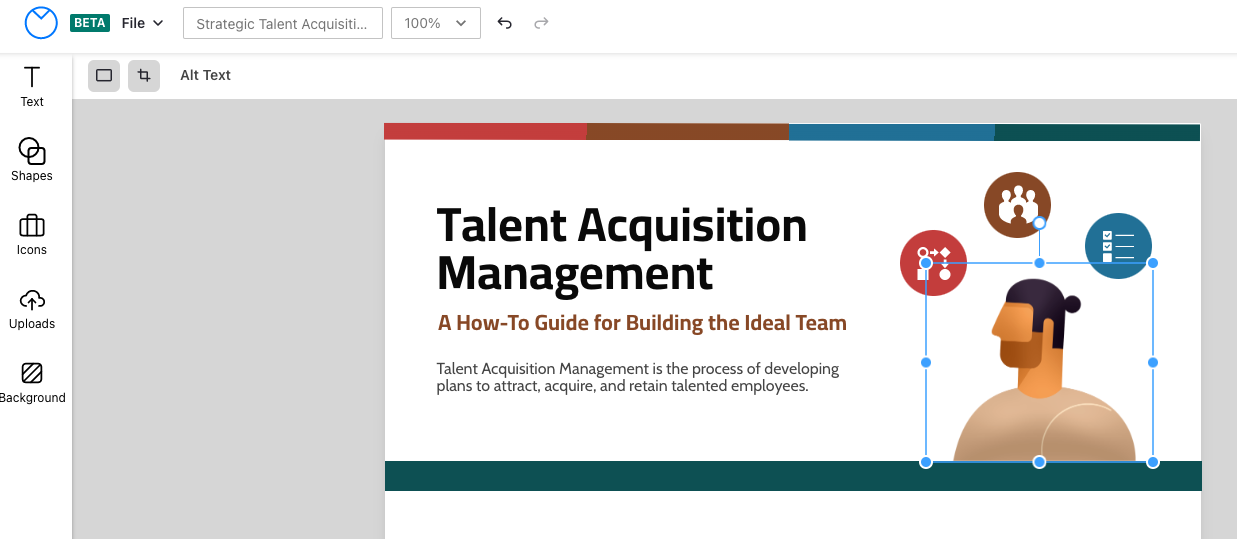This screenshot has height=539, width=1237.
Task: Open the Uploads panel
Action: 32,308
